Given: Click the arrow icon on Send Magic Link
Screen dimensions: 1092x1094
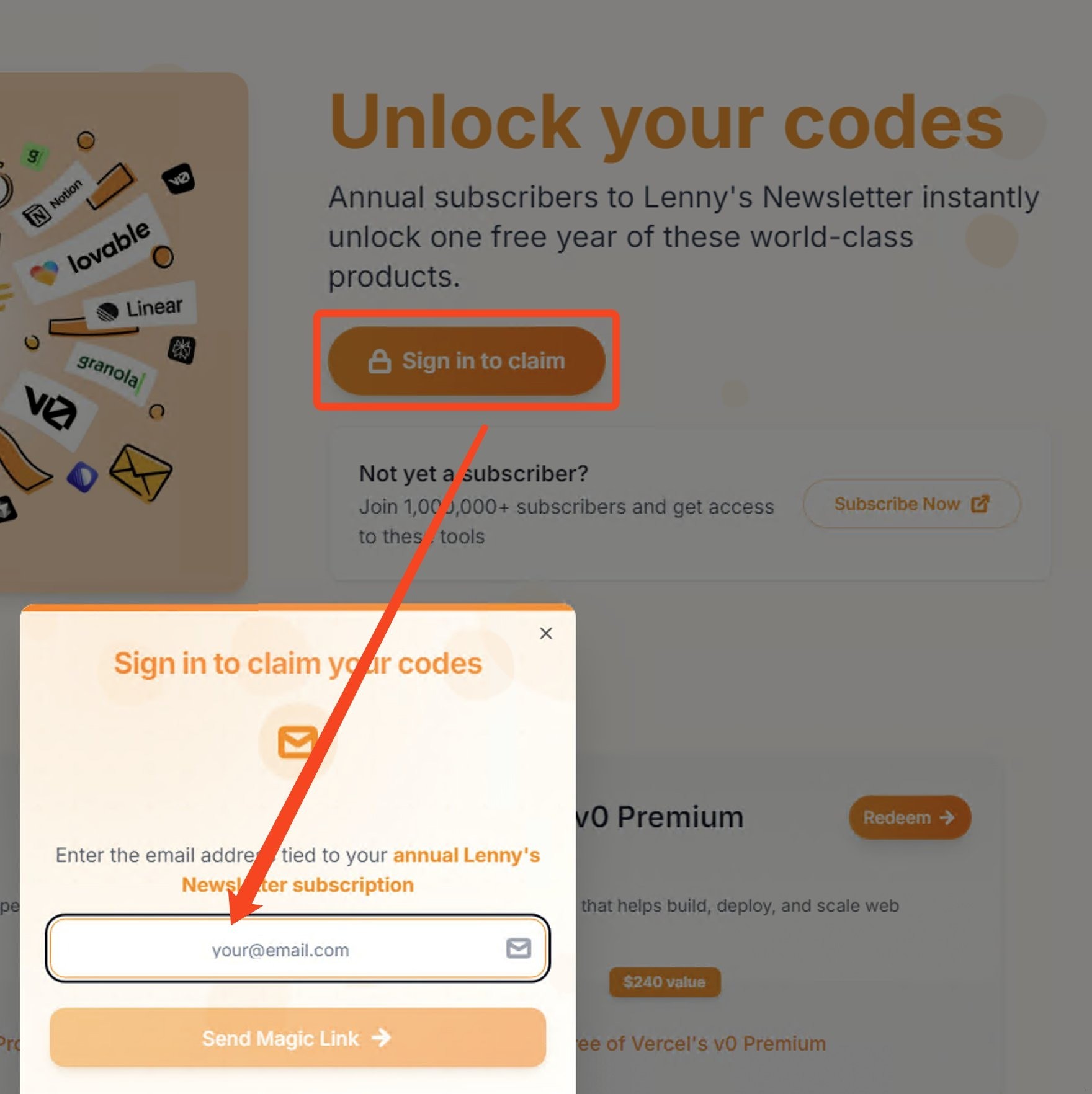Looking at the screenshot, I should [381, 1038].
